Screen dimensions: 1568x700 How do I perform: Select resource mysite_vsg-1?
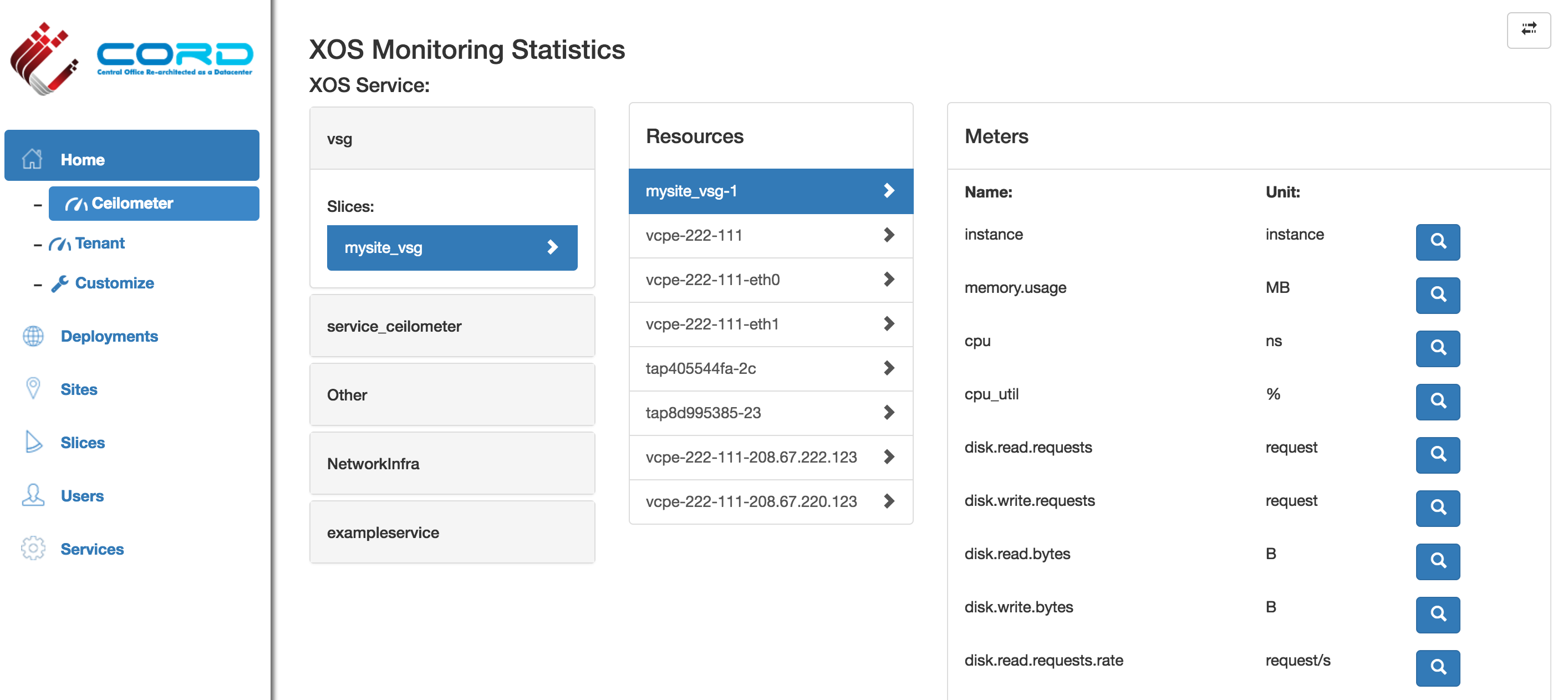click(x=771, y=191)
